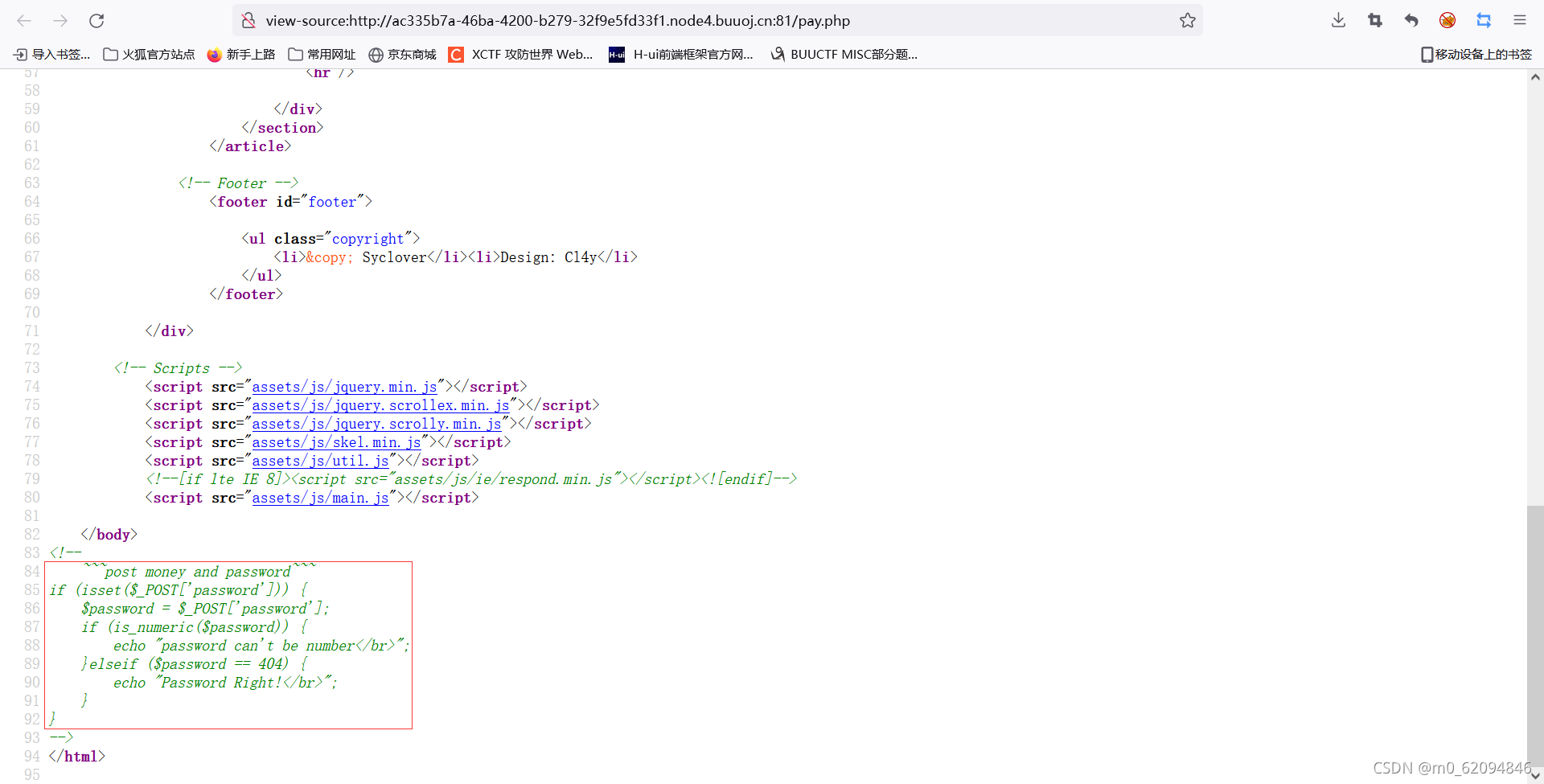Reload the page with refresh icon
The width and height of the screenshot is (1544, 784).
96,21
